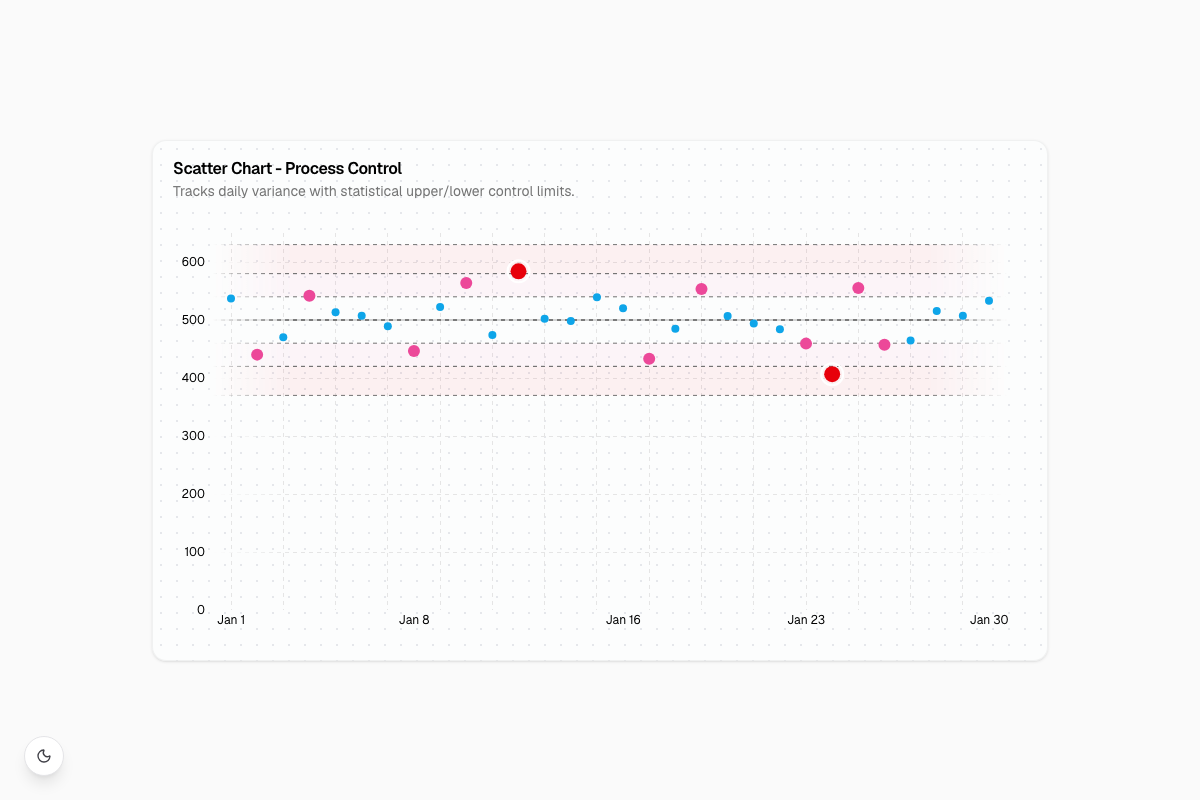
Task: Click the Jan 30 x-axis label
Action: point(989,620)
